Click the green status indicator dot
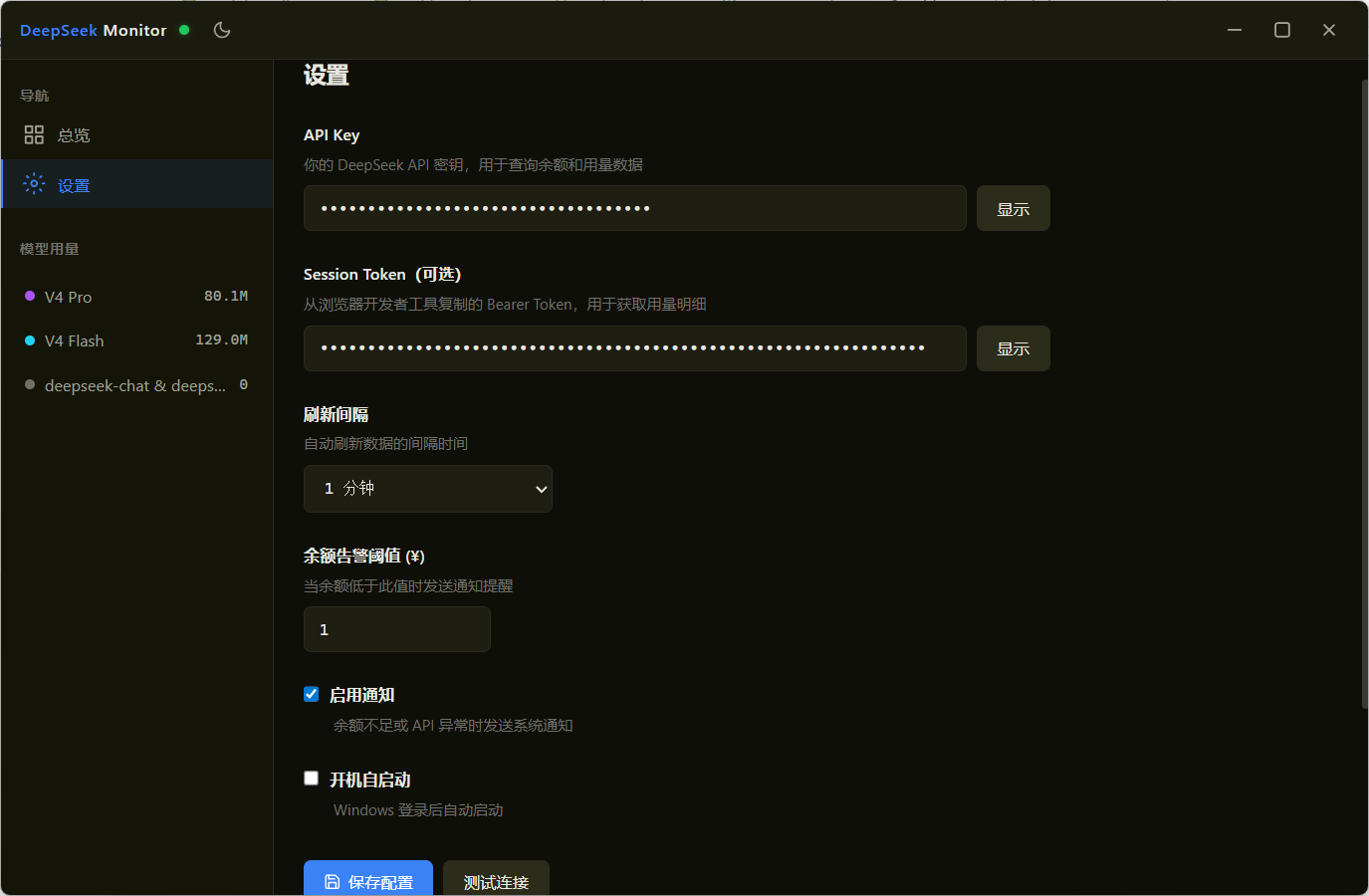This screenshot has width=1369, height=896. (184, 30)
